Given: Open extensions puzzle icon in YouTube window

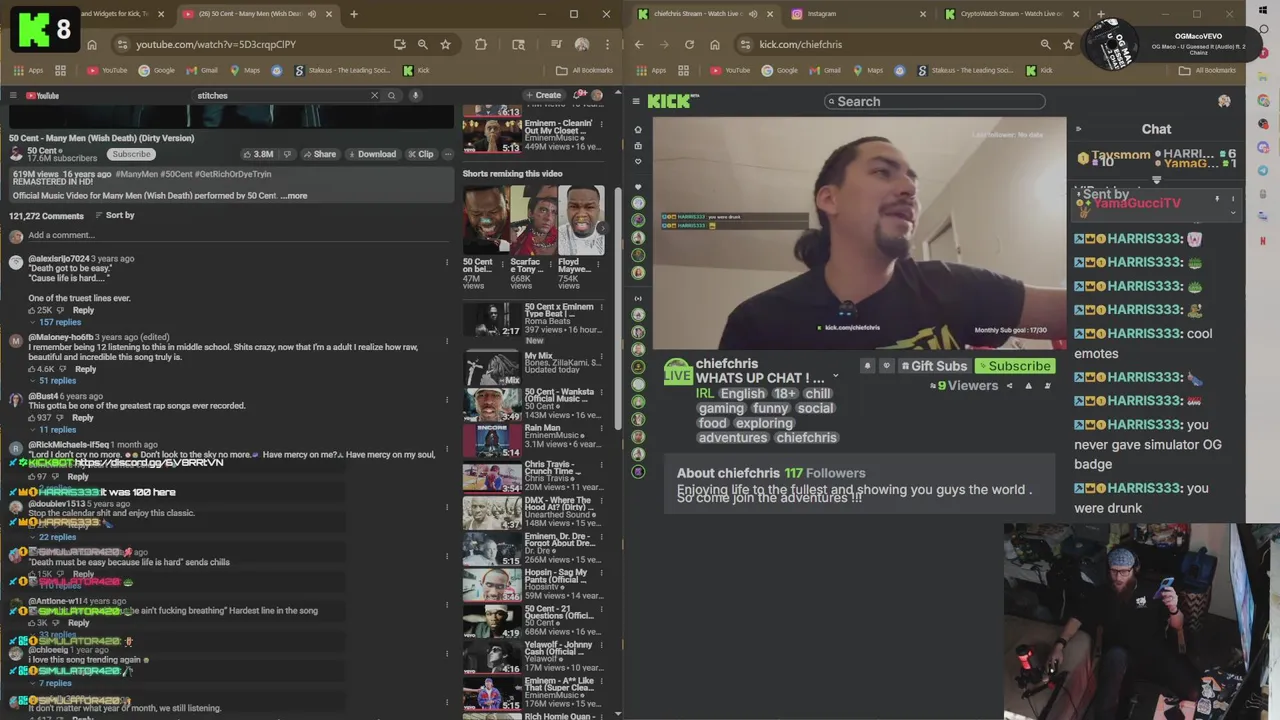Looking at the screenshot, I should (481, 44).
